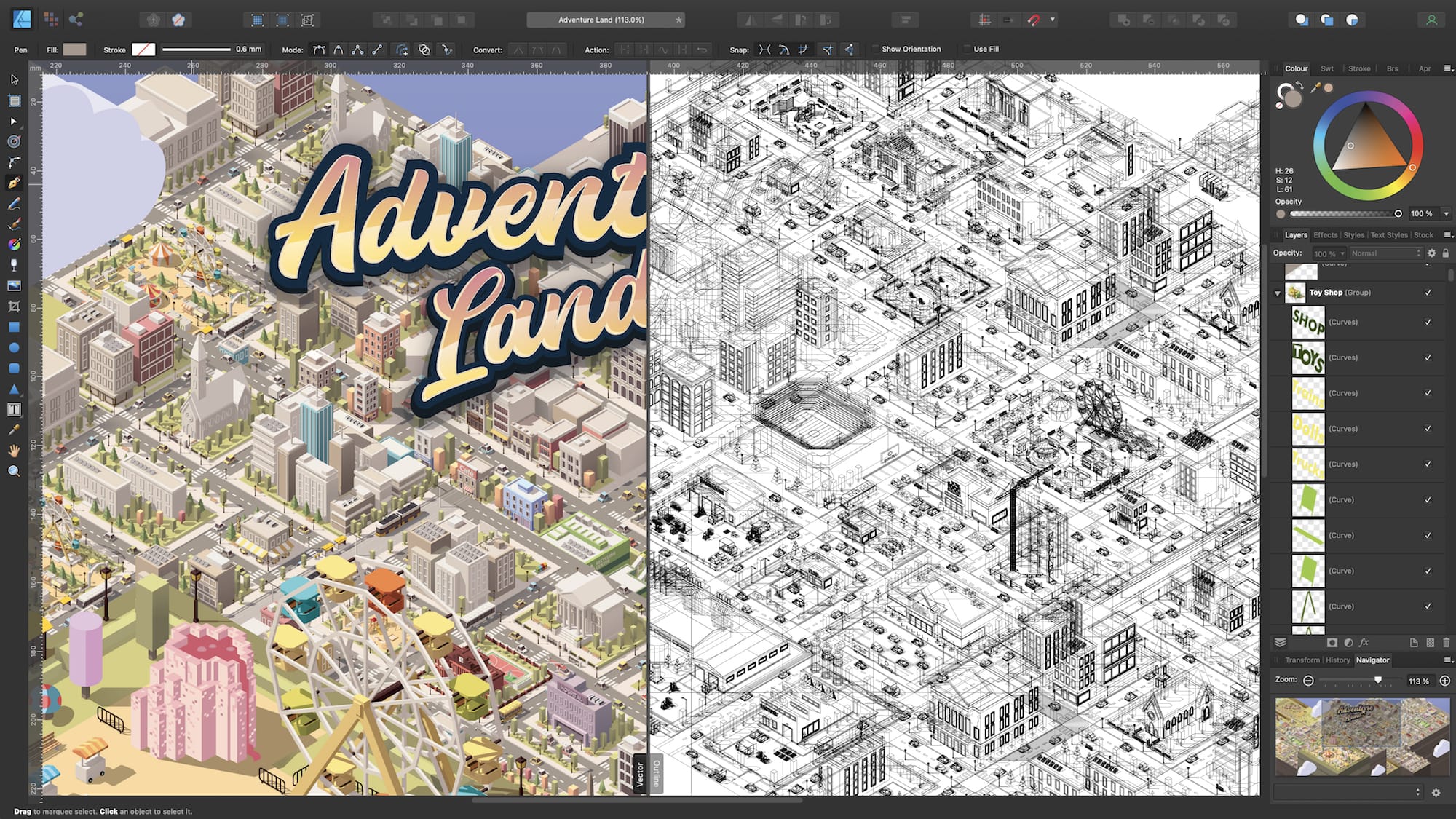The height and width of the screenshot is (819, 1456).
Task: Click the zoom in plus button
Action: coord(1444,681)
